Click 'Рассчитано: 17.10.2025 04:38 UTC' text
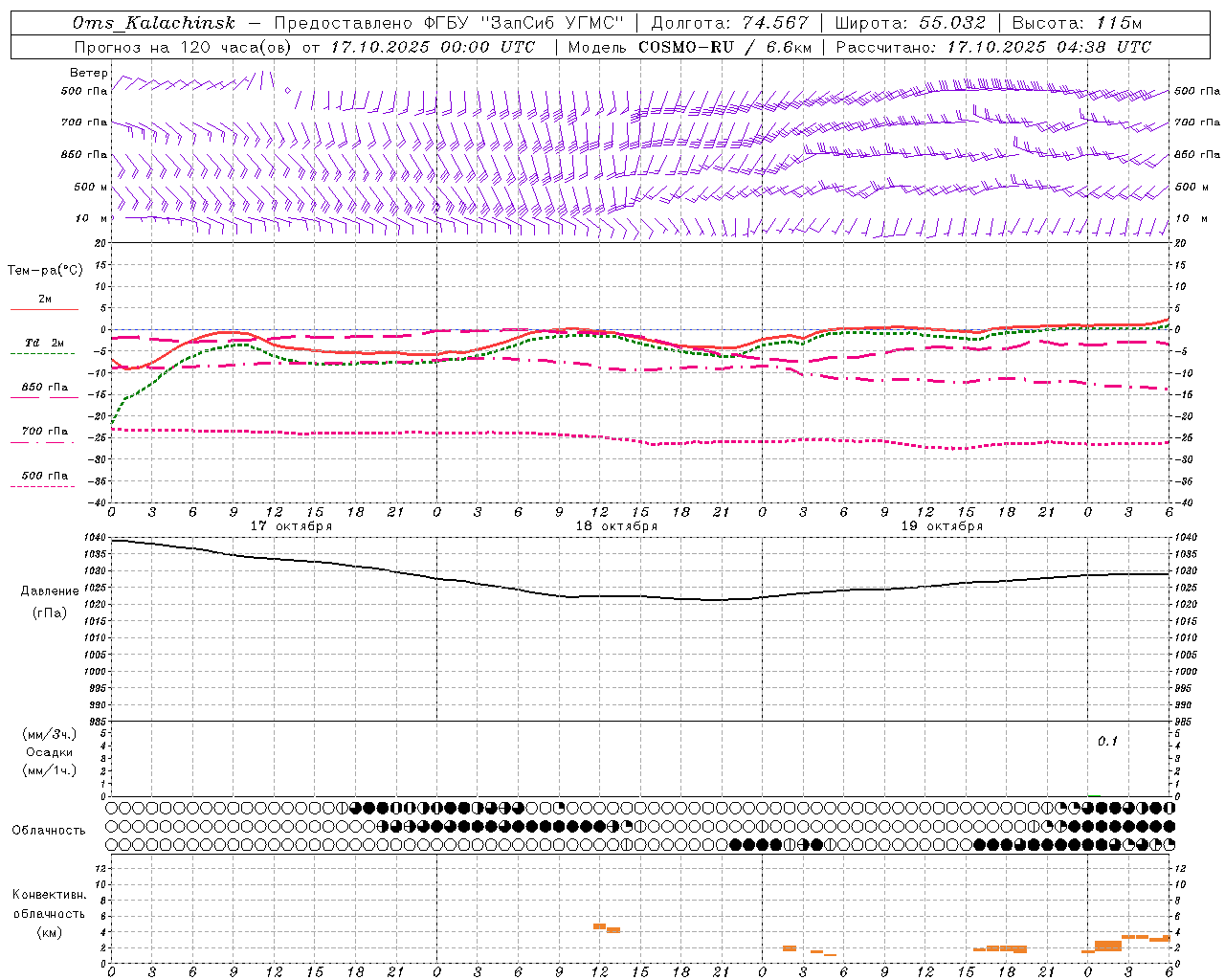Viewport: 1225px width, 980px height. click(x=993, y=47)
